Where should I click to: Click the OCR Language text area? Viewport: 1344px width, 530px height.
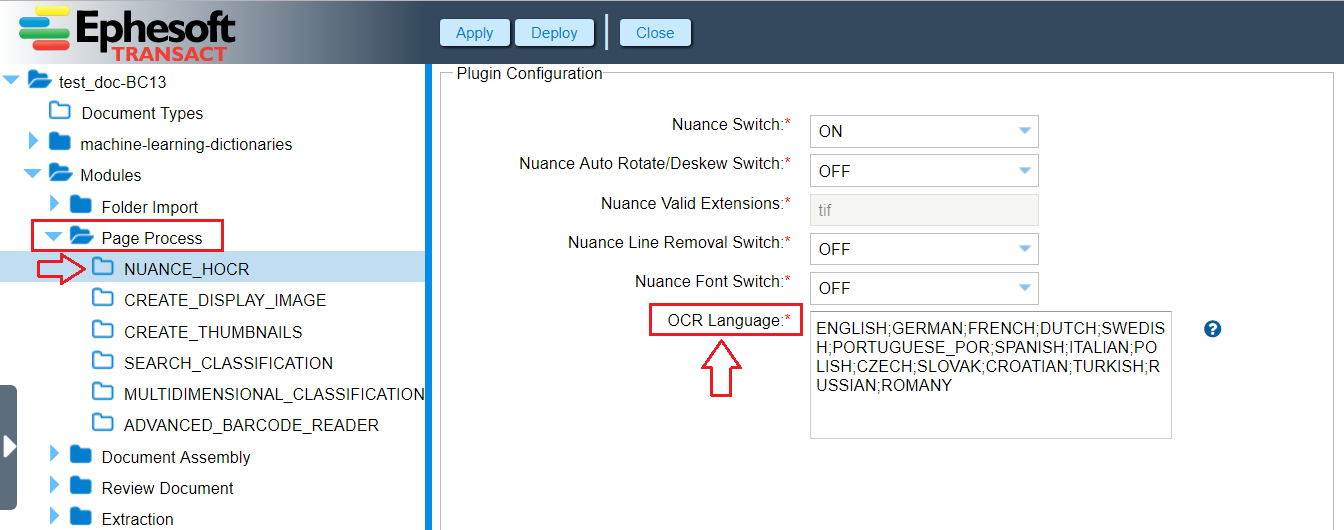990,374
